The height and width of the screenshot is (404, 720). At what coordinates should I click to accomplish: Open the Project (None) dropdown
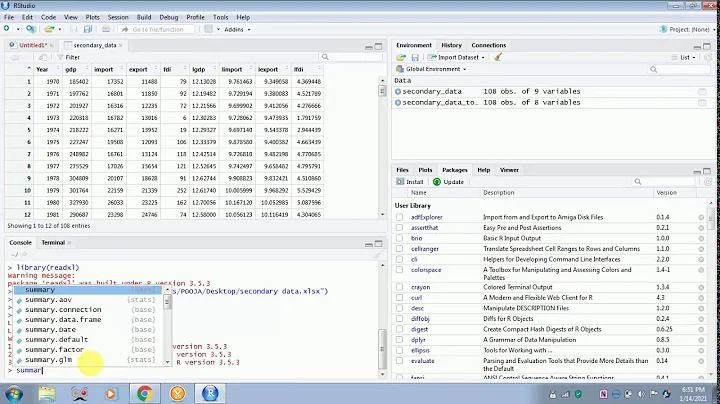[687, 29]
